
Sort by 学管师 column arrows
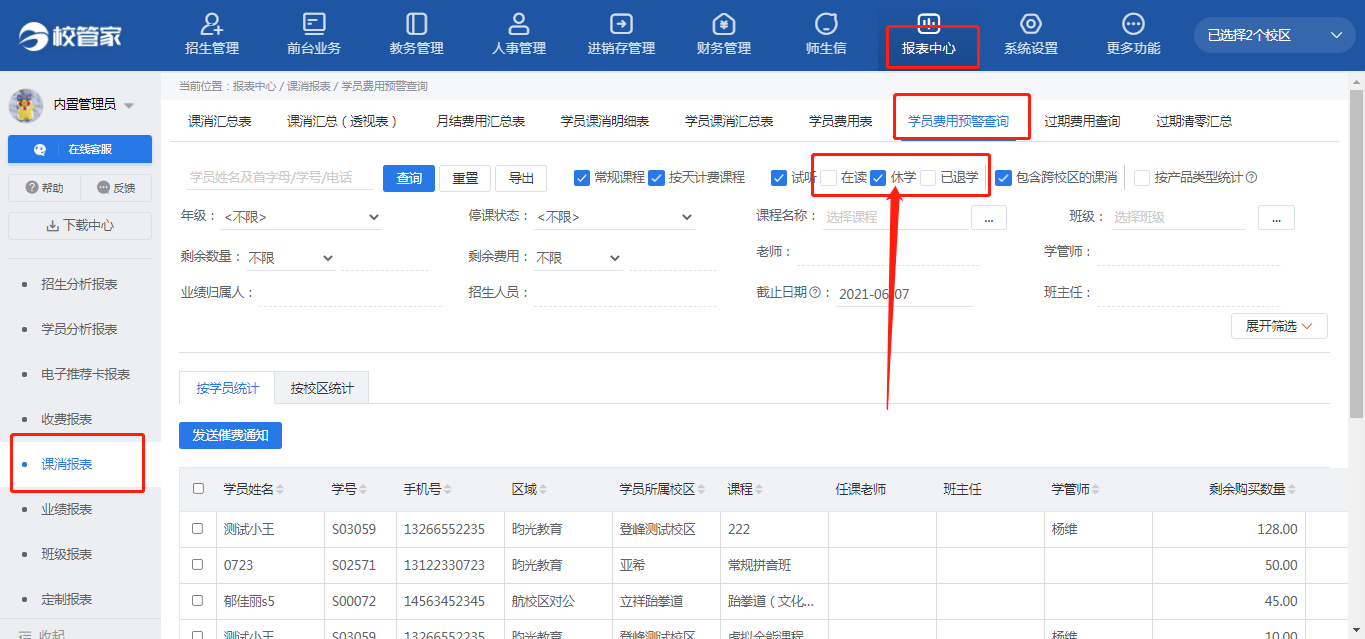click(1096, 490)
